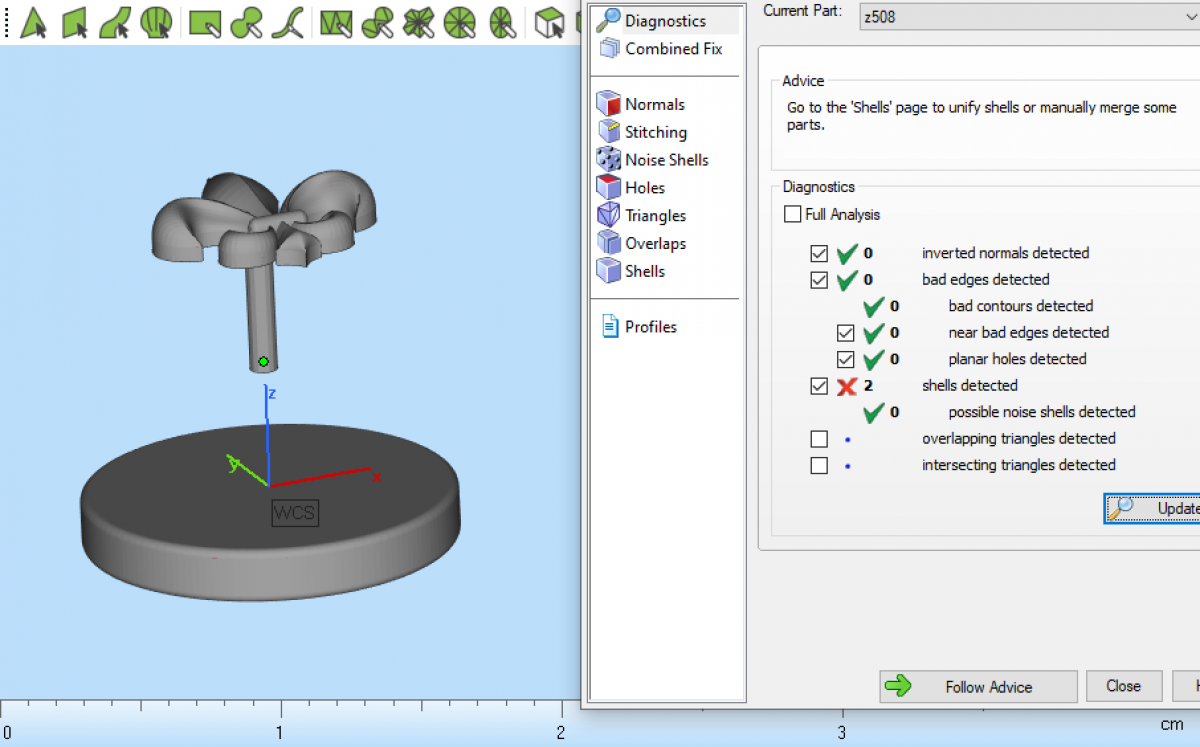This screenshot has width=1200, height=747.
Task: Select the Mark Surface tool
Action: pyautogui.click(x=115, y=22)
